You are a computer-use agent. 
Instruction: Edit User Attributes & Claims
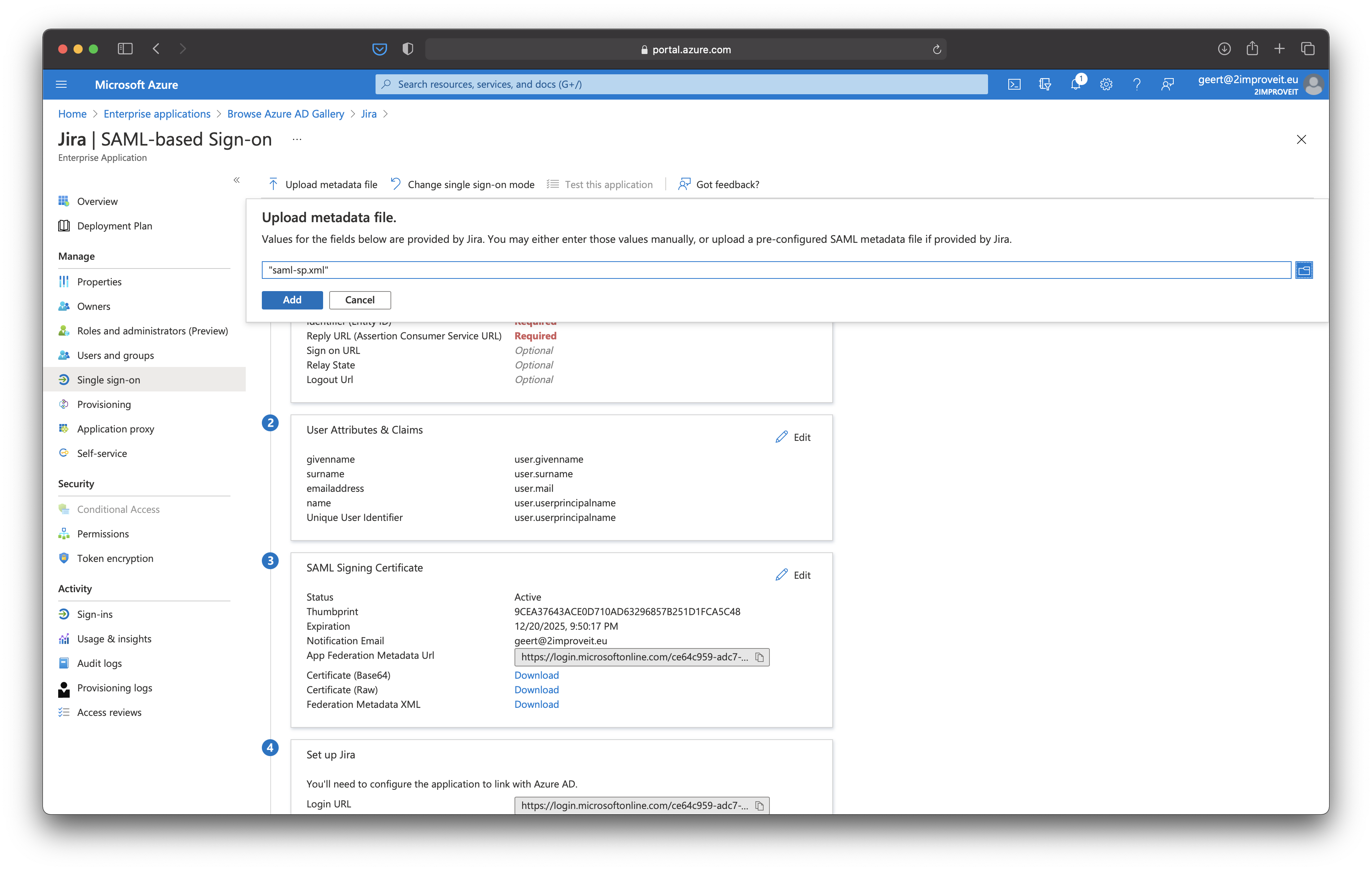[792, 437]
